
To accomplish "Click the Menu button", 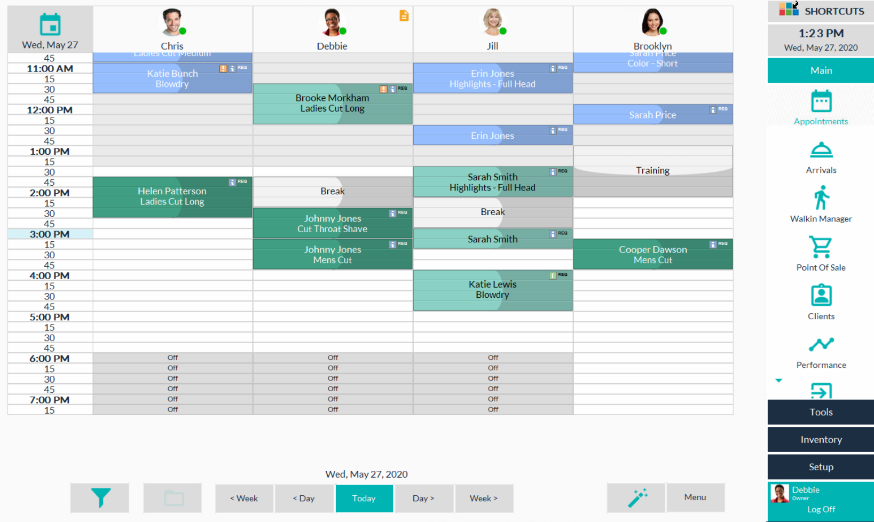I will coord(695,497).
